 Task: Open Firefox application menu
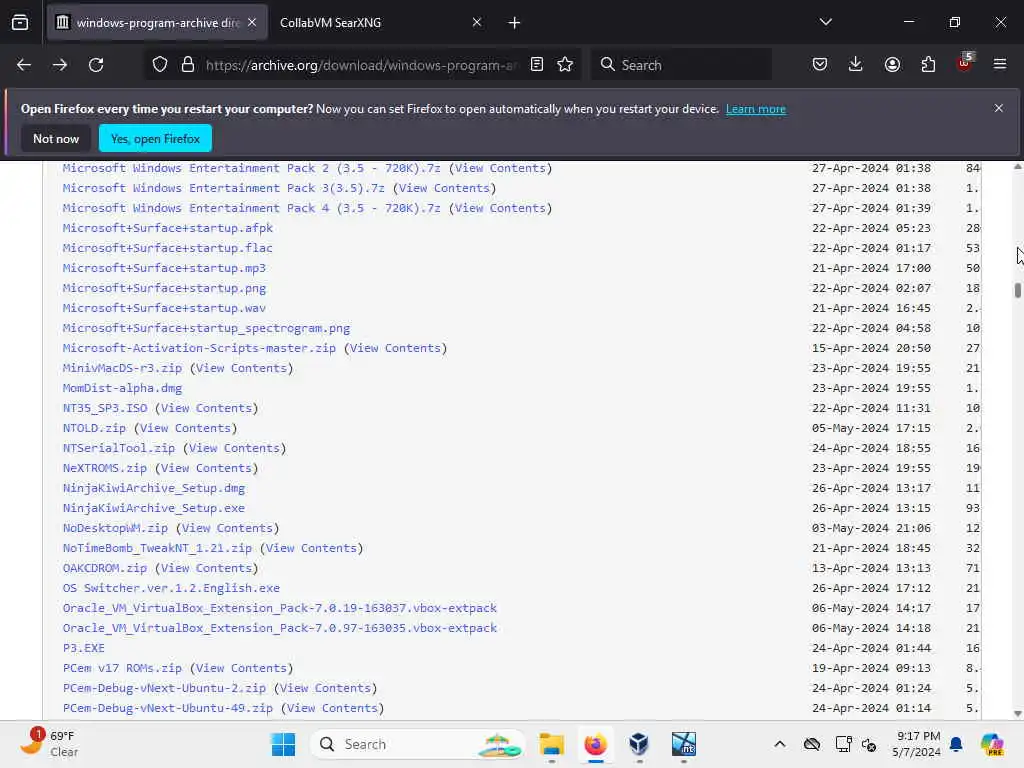coord(1000,65)
